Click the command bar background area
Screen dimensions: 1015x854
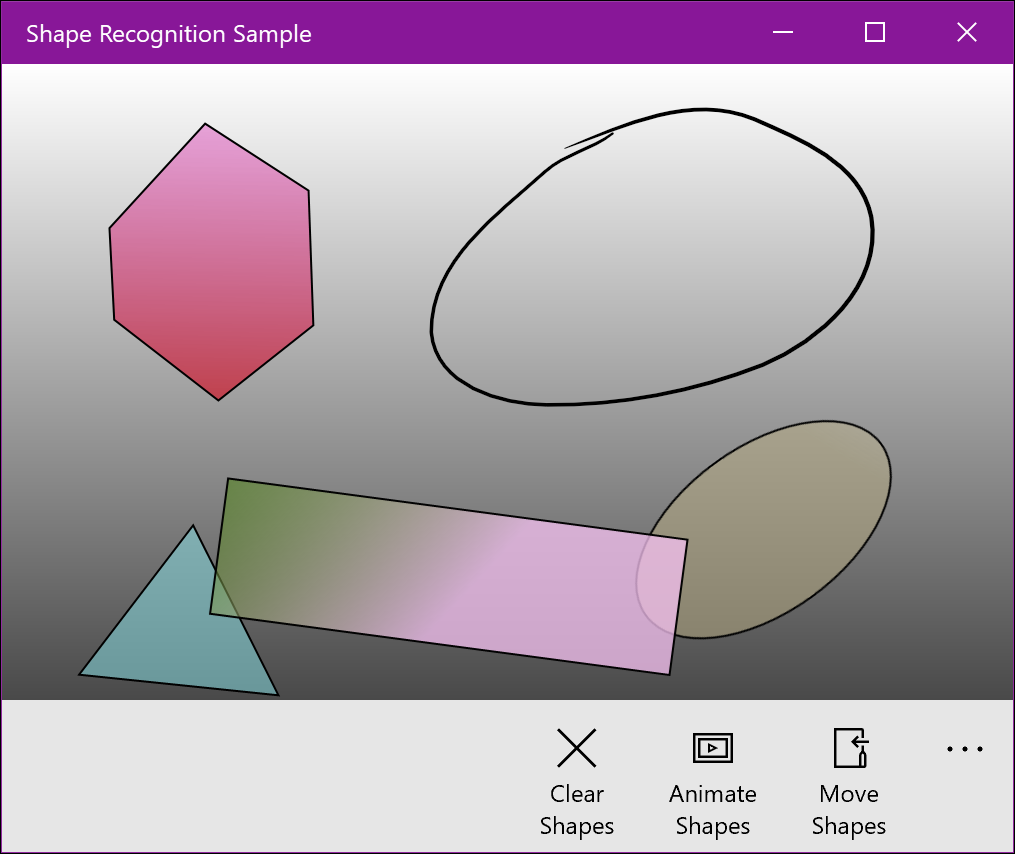250,780
